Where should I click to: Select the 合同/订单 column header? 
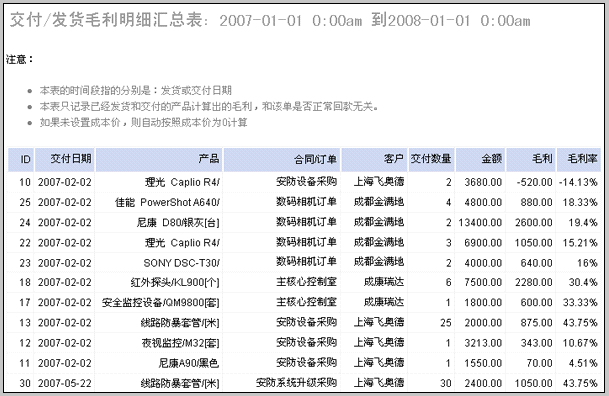(x=315, y=159)
